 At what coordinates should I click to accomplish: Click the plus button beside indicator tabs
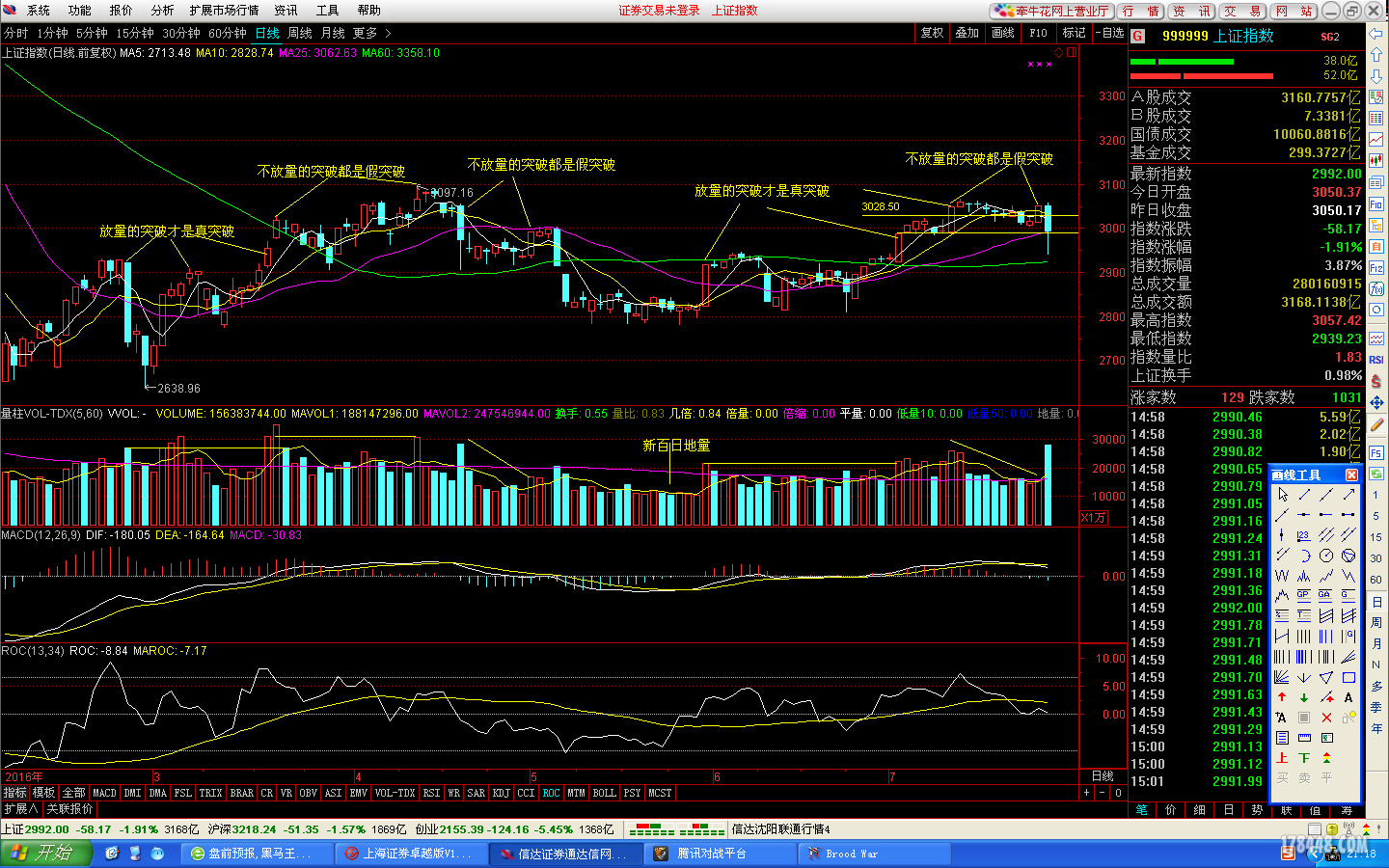point(1086,793)
